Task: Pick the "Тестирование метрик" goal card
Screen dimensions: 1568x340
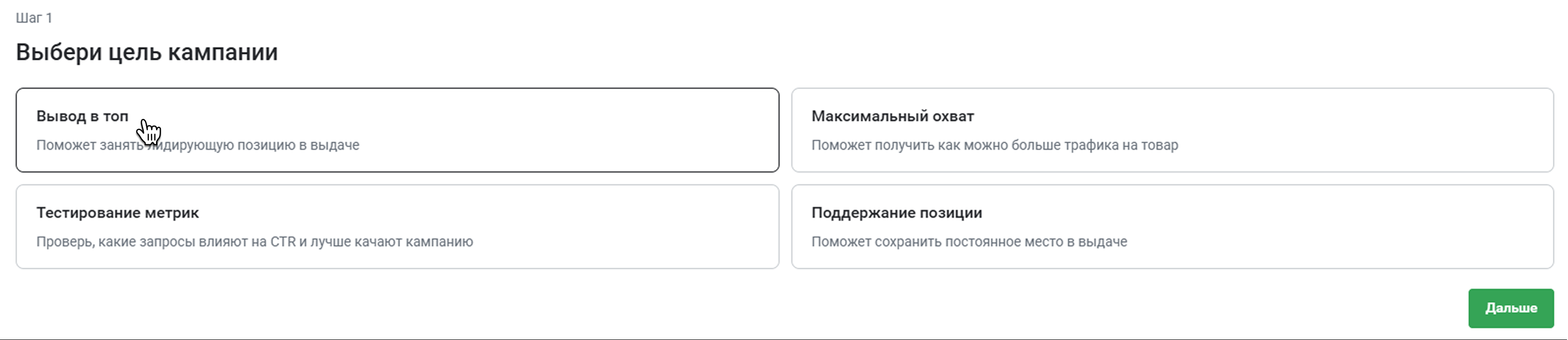Action: click(x=398, y=227)
